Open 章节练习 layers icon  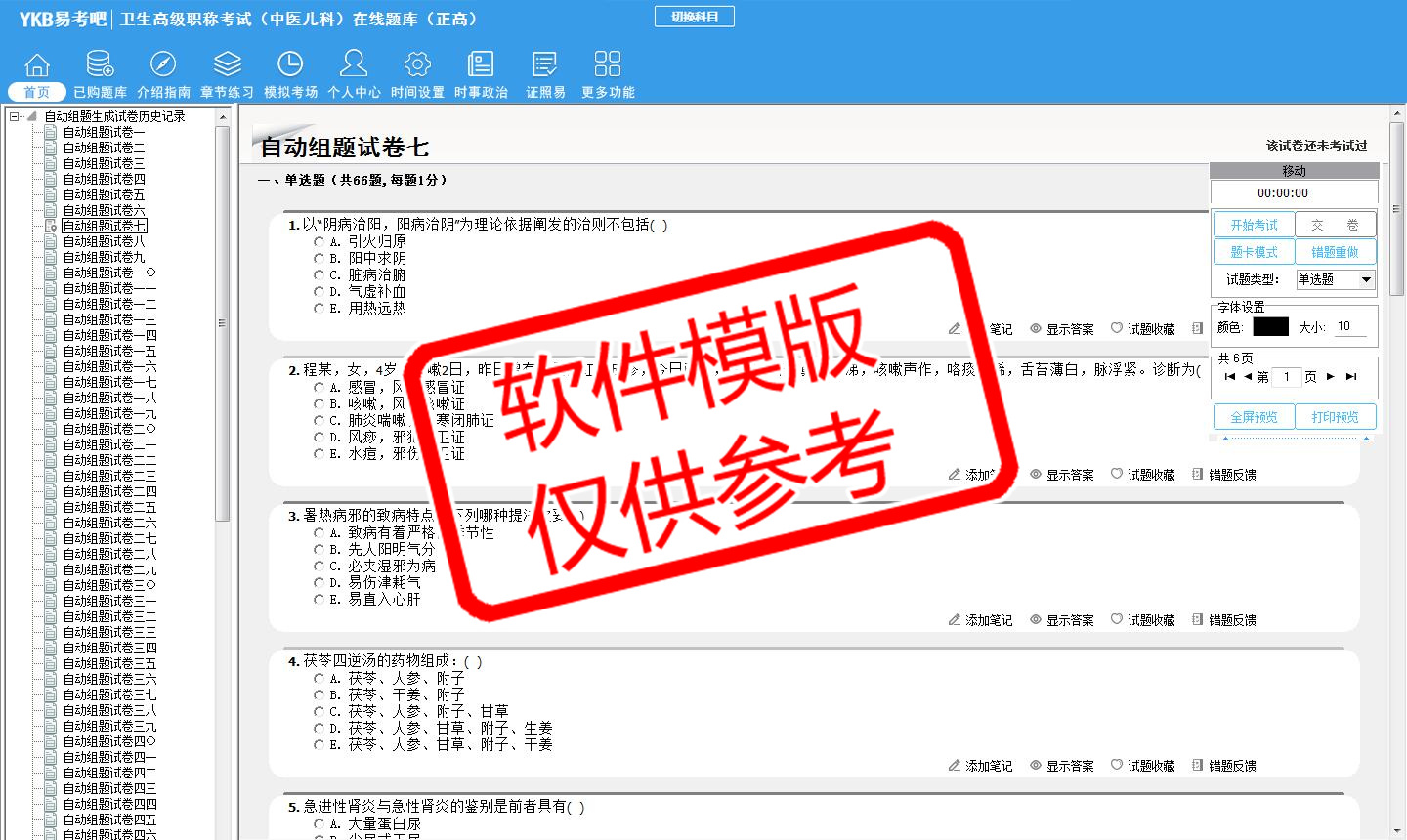227,64
